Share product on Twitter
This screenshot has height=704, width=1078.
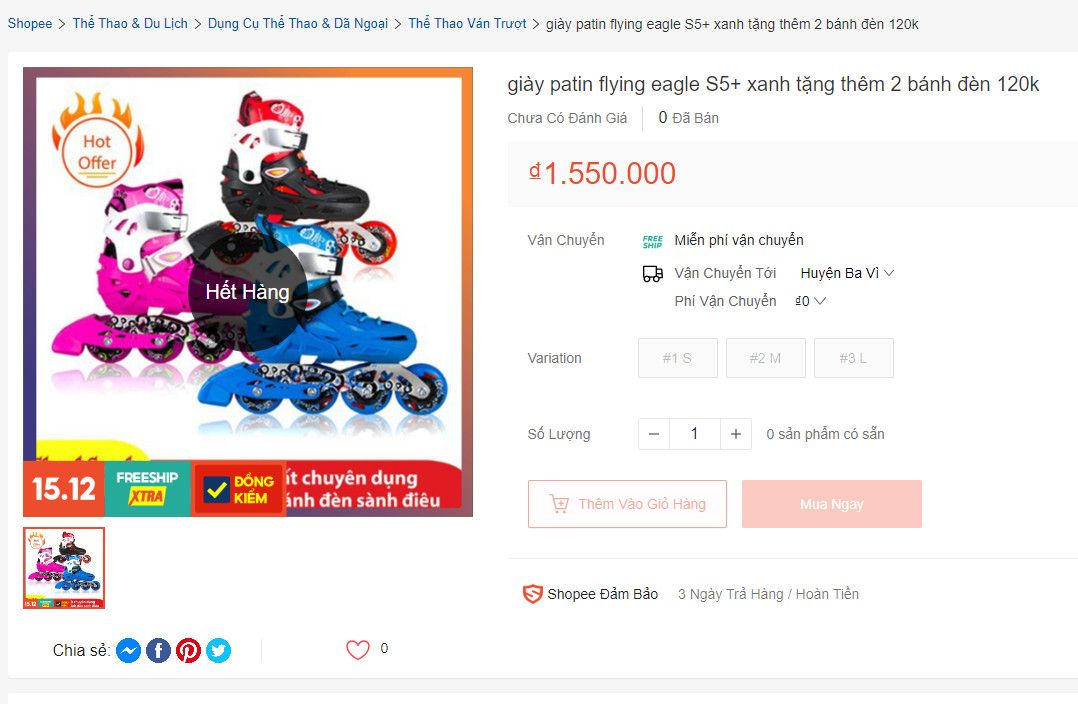click(x=219, y=650)
